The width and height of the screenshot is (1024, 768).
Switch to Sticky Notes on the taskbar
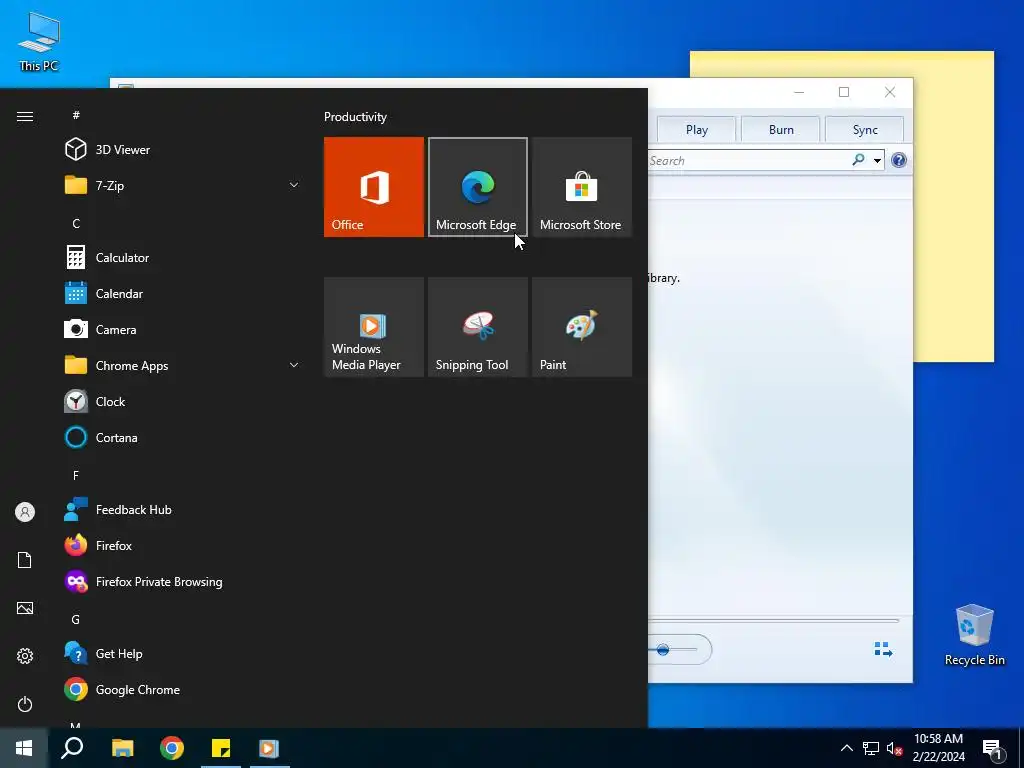pyautogui.click(x=221, y=748)
